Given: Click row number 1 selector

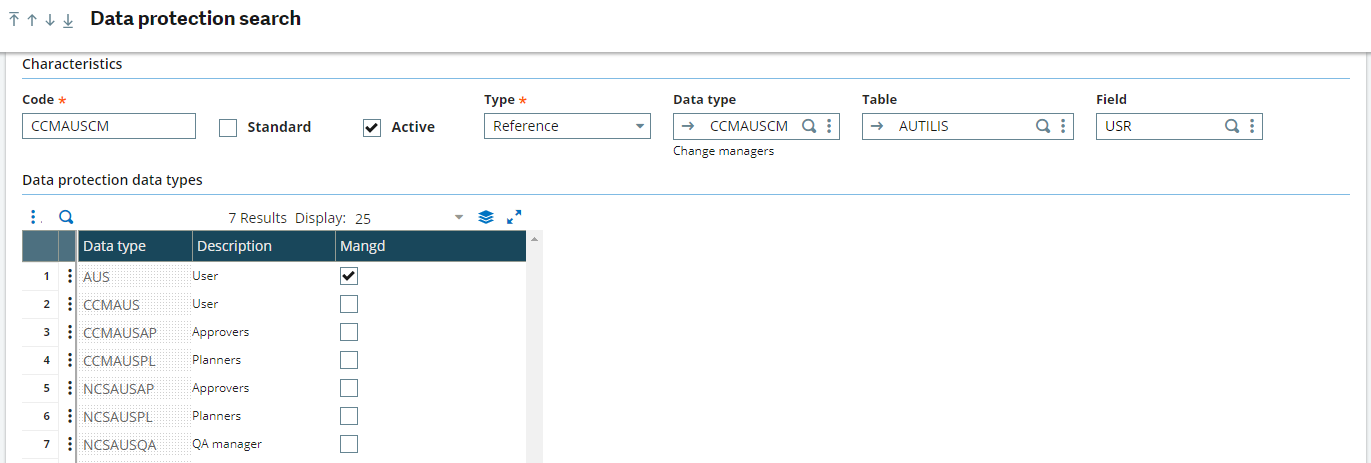Looking at the screenshot, I should tap(40, 276).
